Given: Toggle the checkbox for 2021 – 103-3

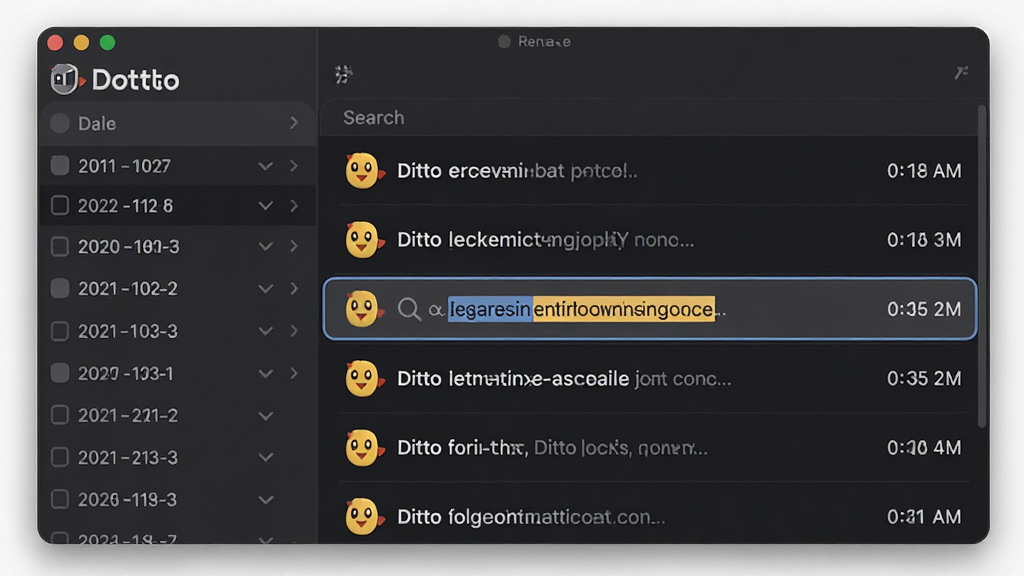Looking at the screenshot, I should pos(60,331).
